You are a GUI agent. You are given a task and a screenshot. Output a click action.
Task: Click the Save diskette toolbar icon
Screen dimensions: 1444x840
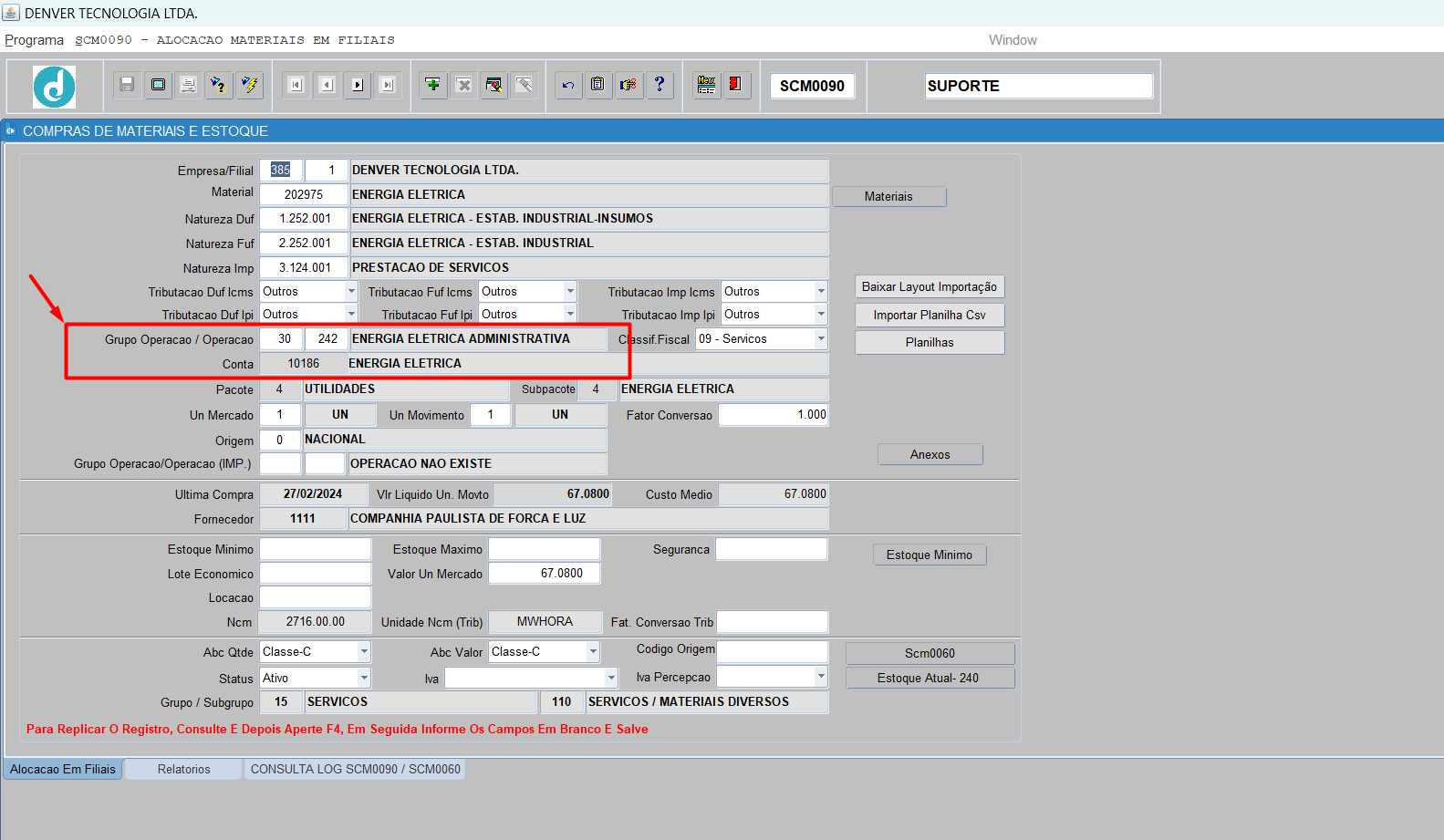coord(127,85)
